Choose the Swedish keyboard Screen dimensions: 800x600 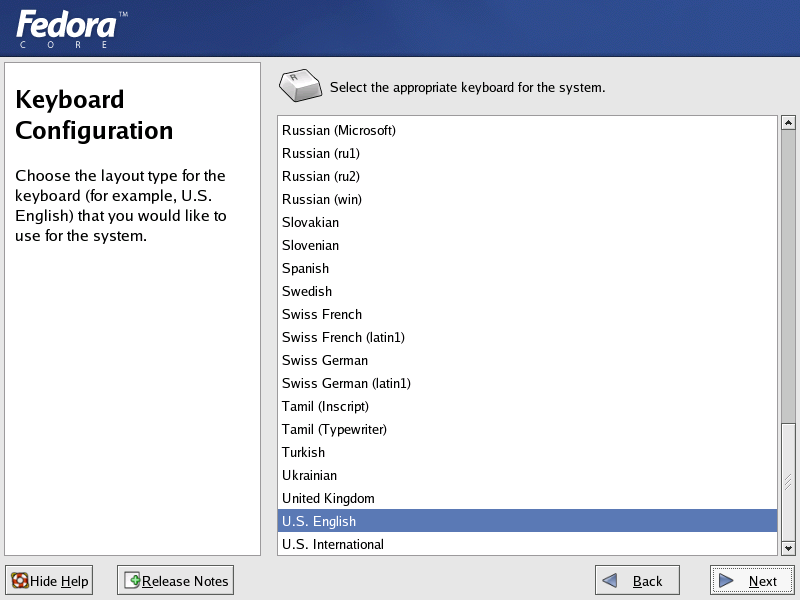(x=527, y=291)
